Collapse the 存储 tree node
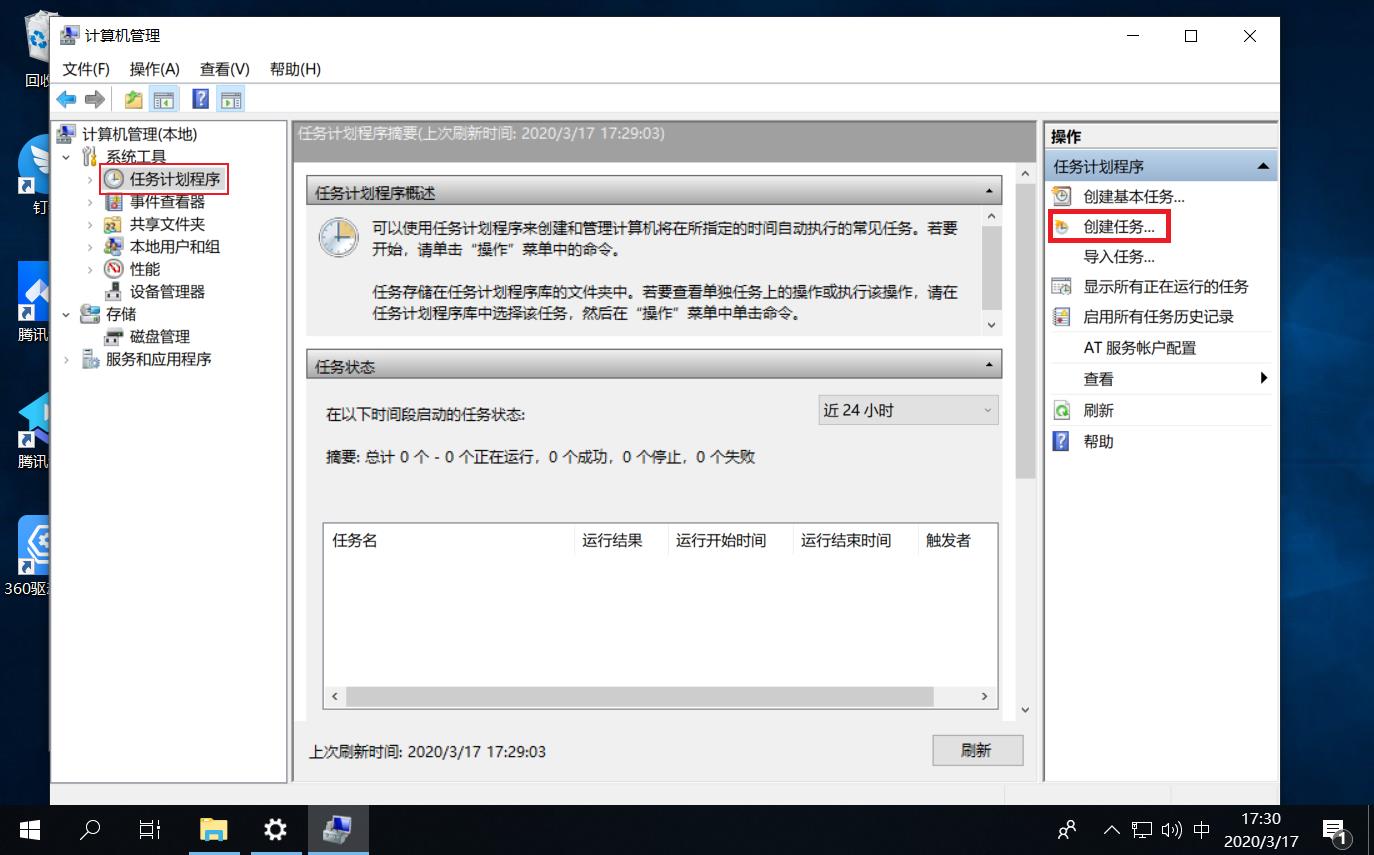This screenshot has height=855, width=1374. (66, 314)
